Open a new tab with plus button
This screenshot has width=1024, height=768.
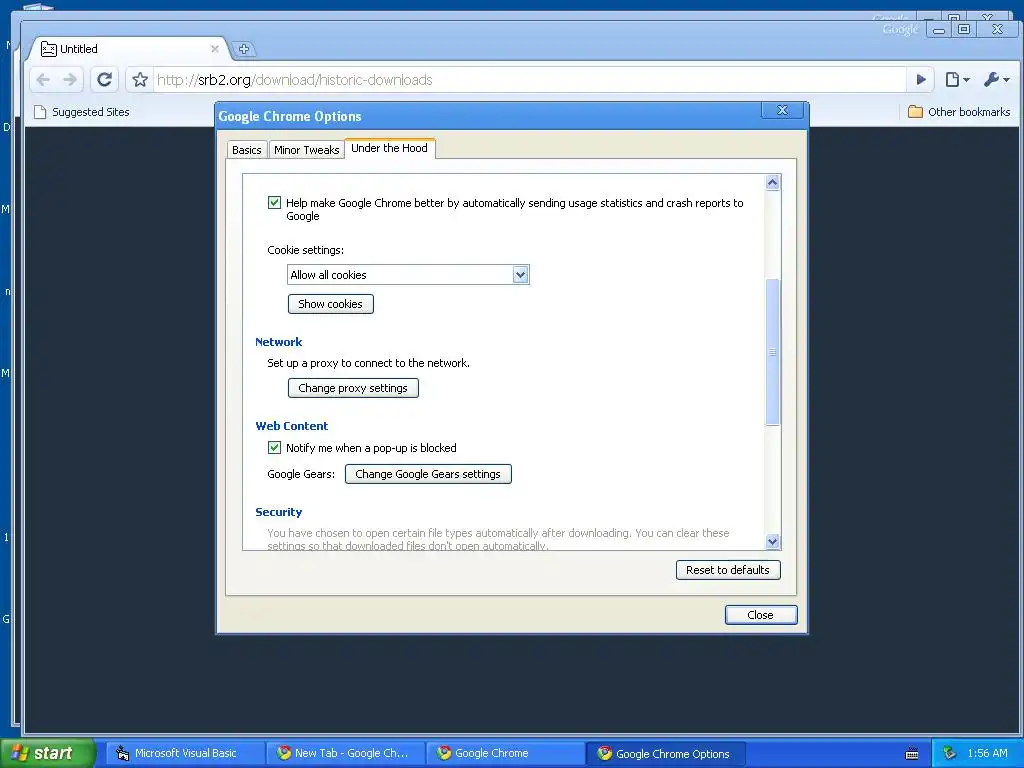point(244,49)
